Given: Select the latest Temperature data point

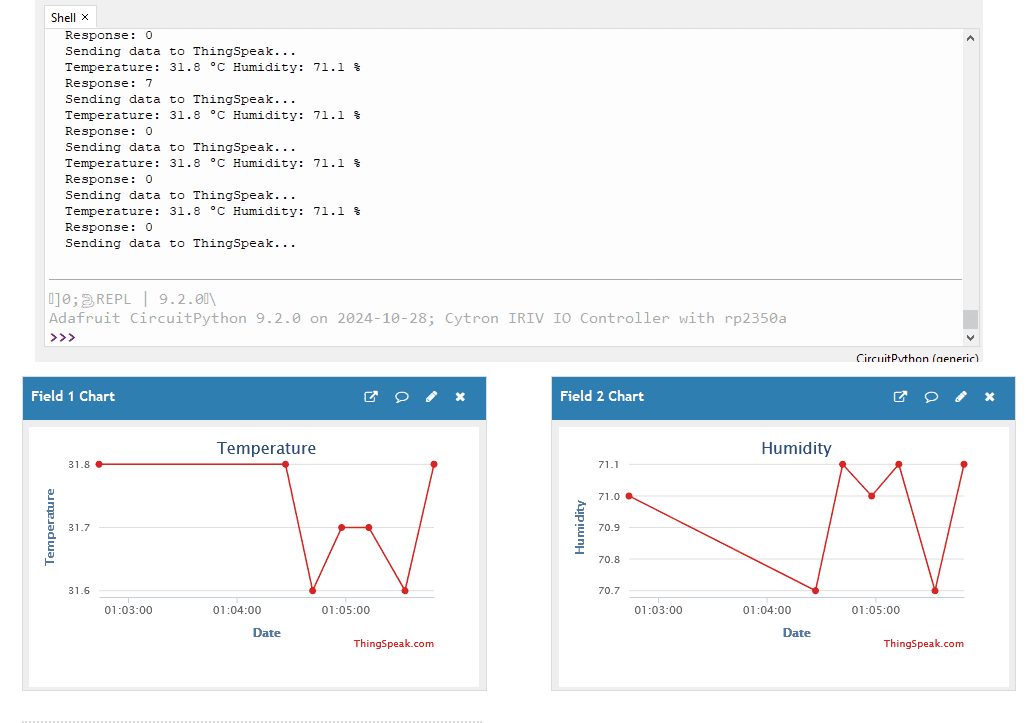Looking at the screenshot, I should click(x=433, y=464).
